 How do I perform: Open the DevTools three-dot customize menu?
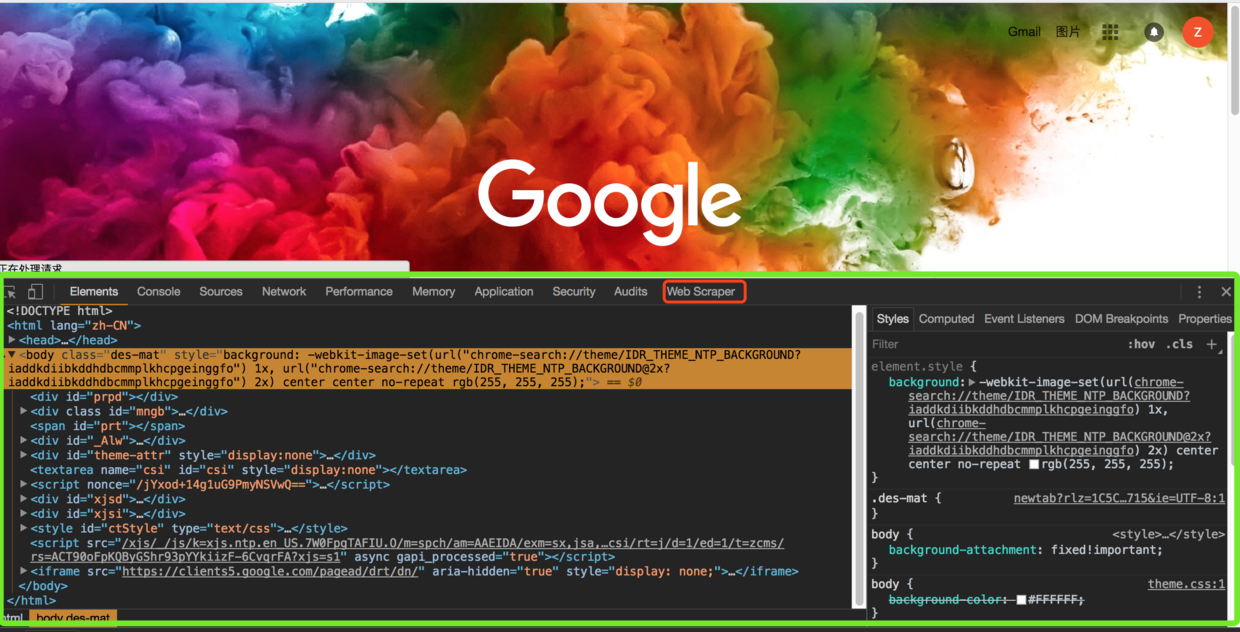coord(1199,292)
